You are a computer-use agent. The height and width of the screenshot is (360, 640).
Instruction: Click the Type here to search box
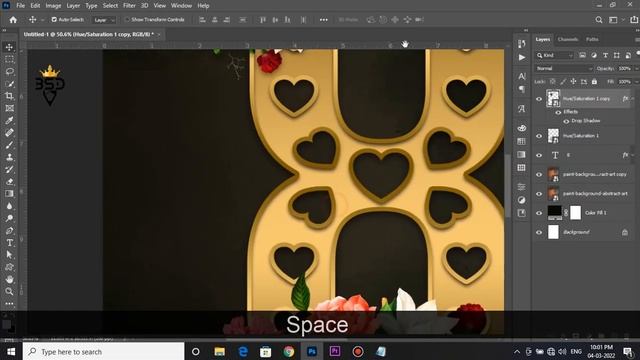click(x=104, y=351)
